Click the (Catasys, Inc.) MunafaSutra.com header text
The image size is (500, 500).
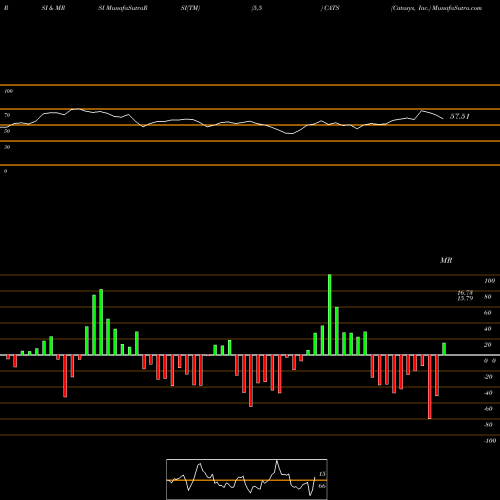(x=436, y=8)
